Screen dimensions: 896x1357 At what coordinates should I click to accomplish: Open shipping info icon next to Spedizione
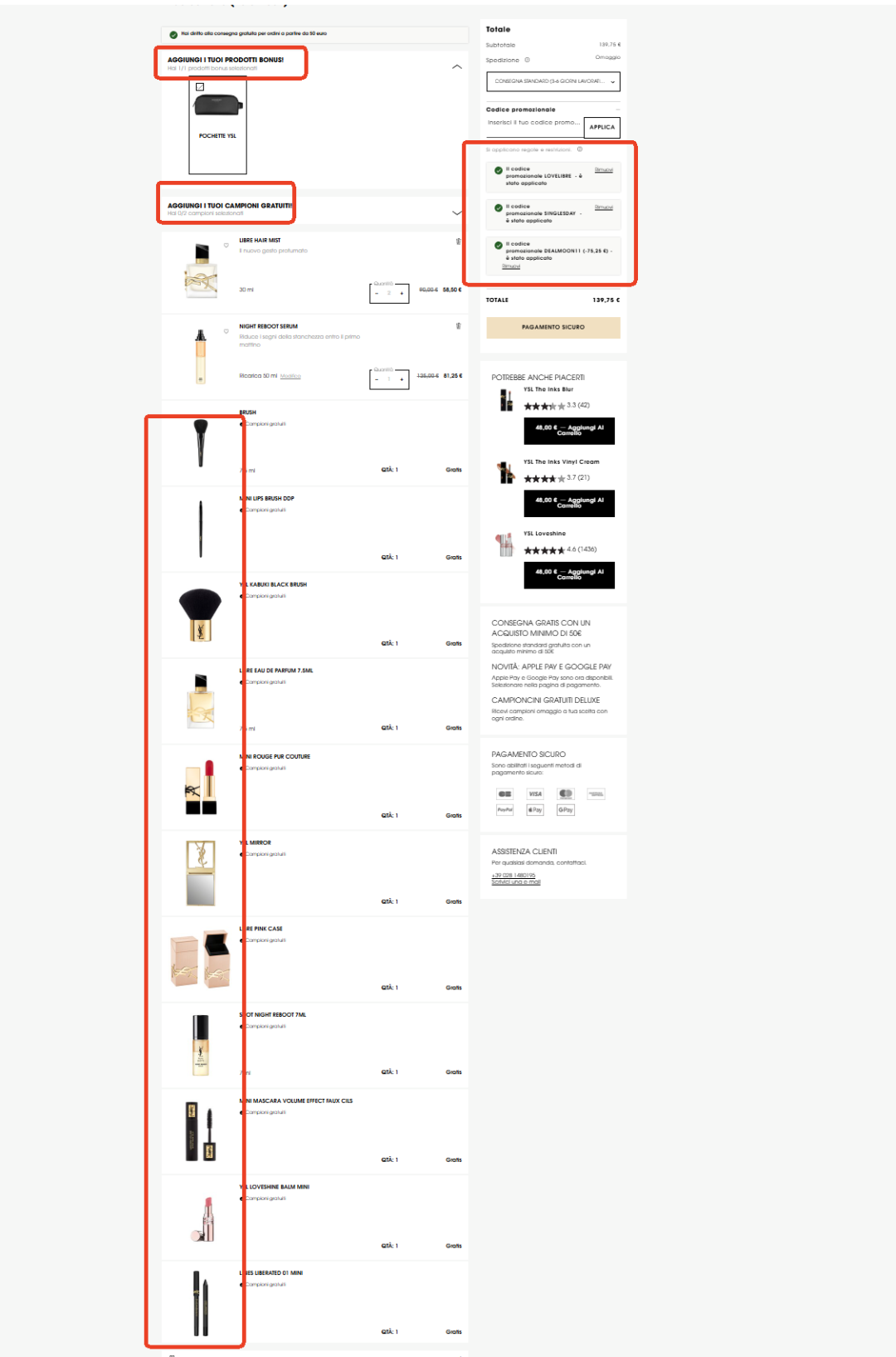(x=527, y=60)
